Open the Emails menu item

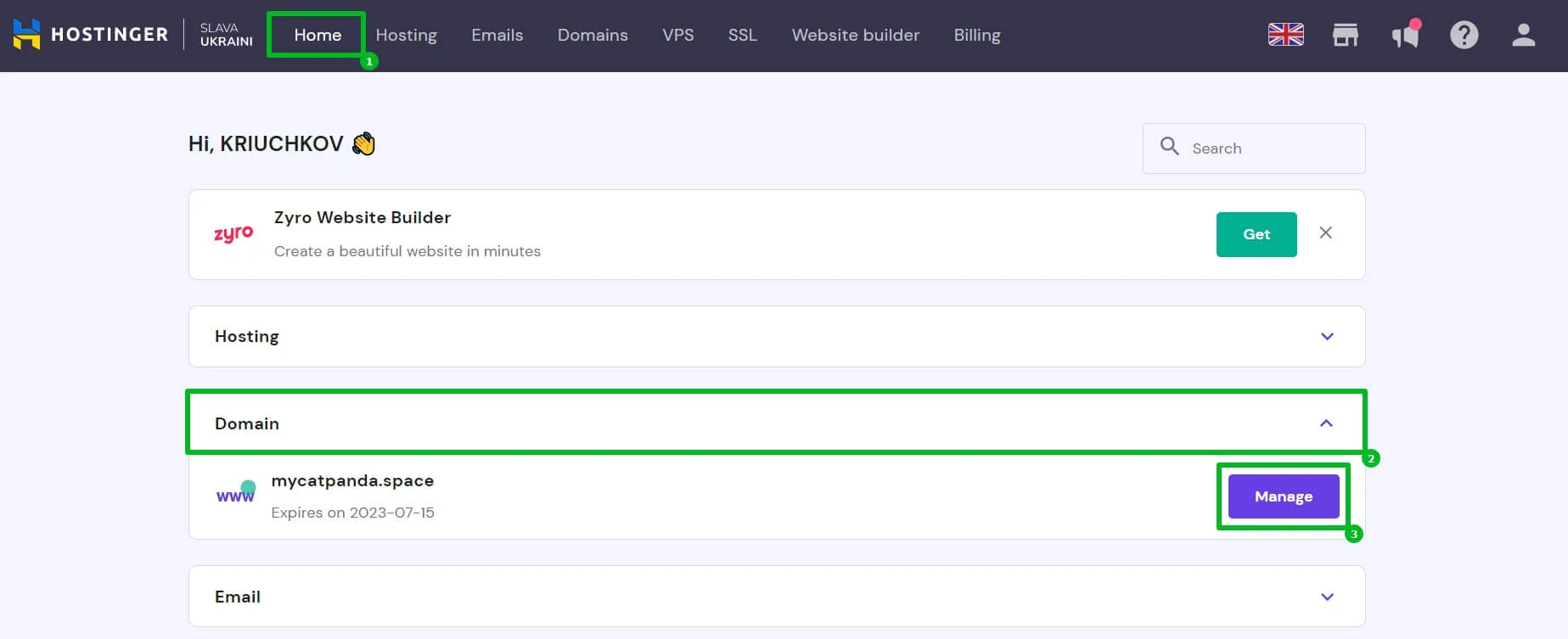tap(497, 35)
